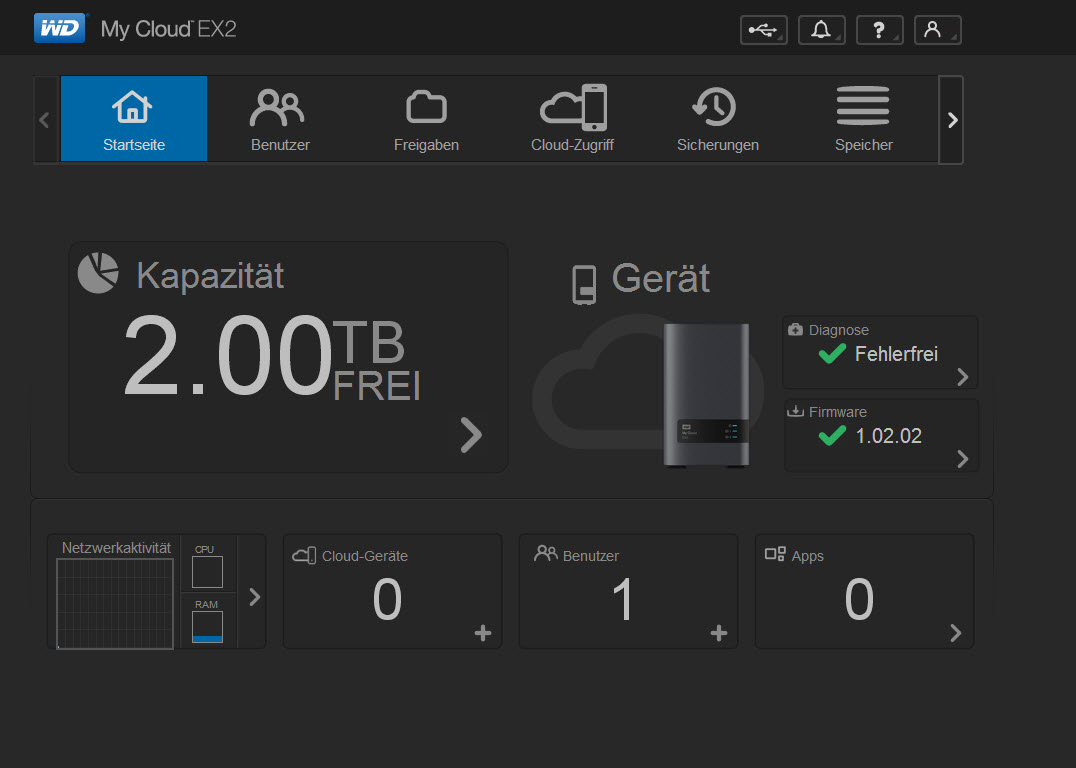Add a user with the plus icon
Image resolution: width=1076 pixels, height=768 pixels.
[x=718, y=633]
